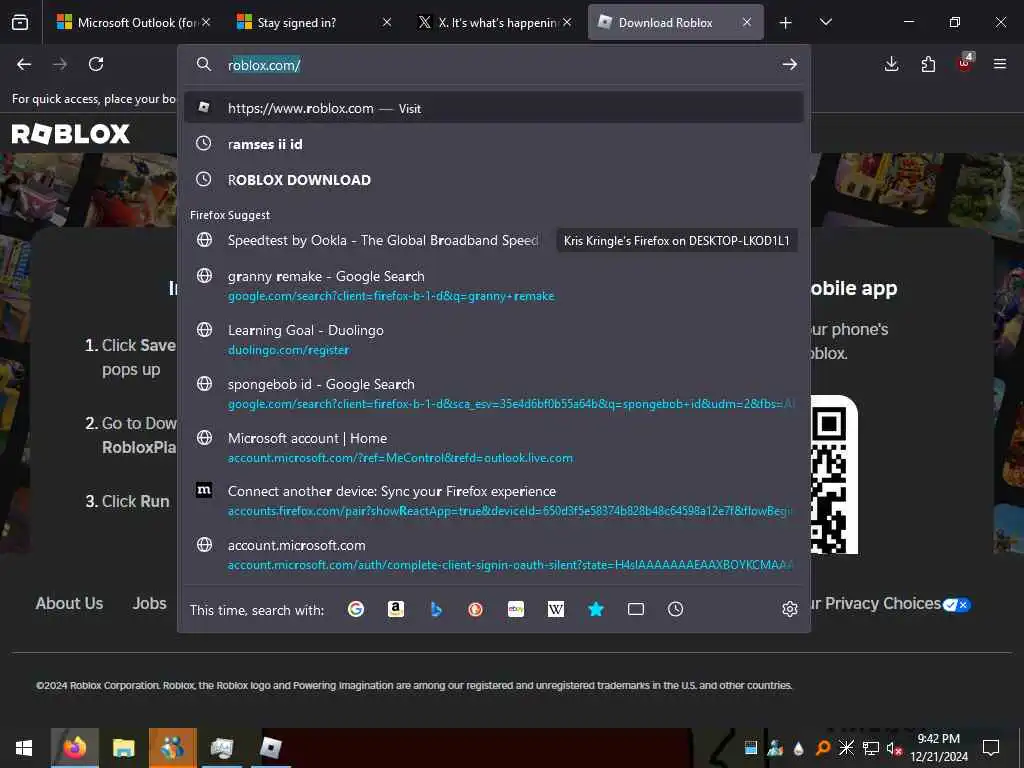Choose 'ROBLOX DOWNLOAD' history suggestion

pyautogui.click(x=494, y=180)
